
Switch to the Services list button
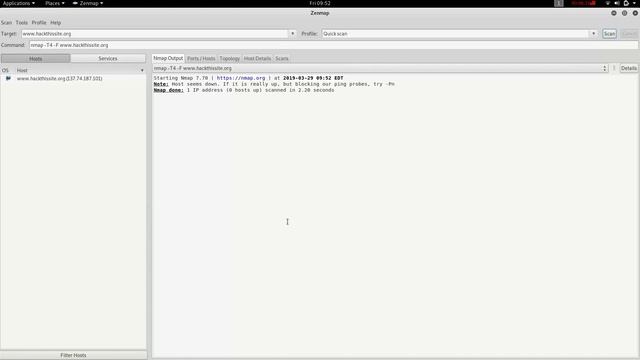(x=108, y=59)
